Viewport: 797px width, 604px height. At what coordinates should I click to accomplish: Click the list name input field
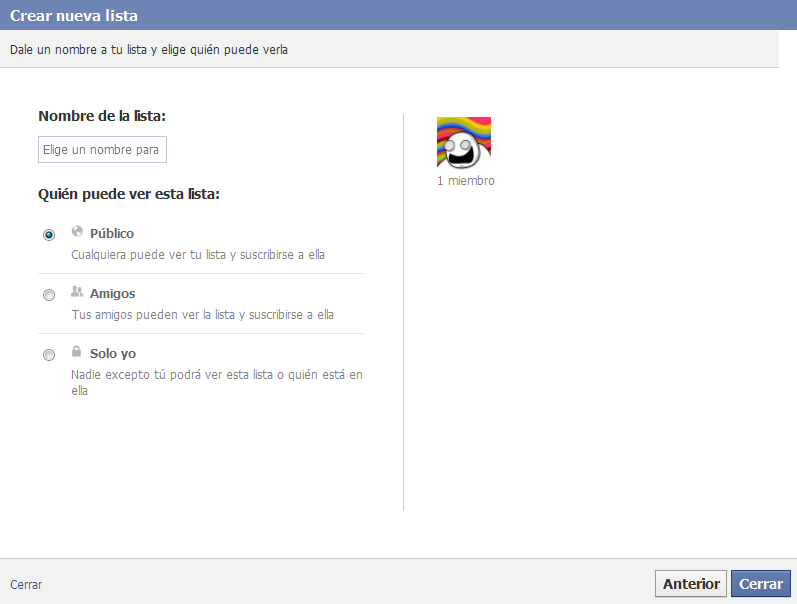(x=102, y=149)
